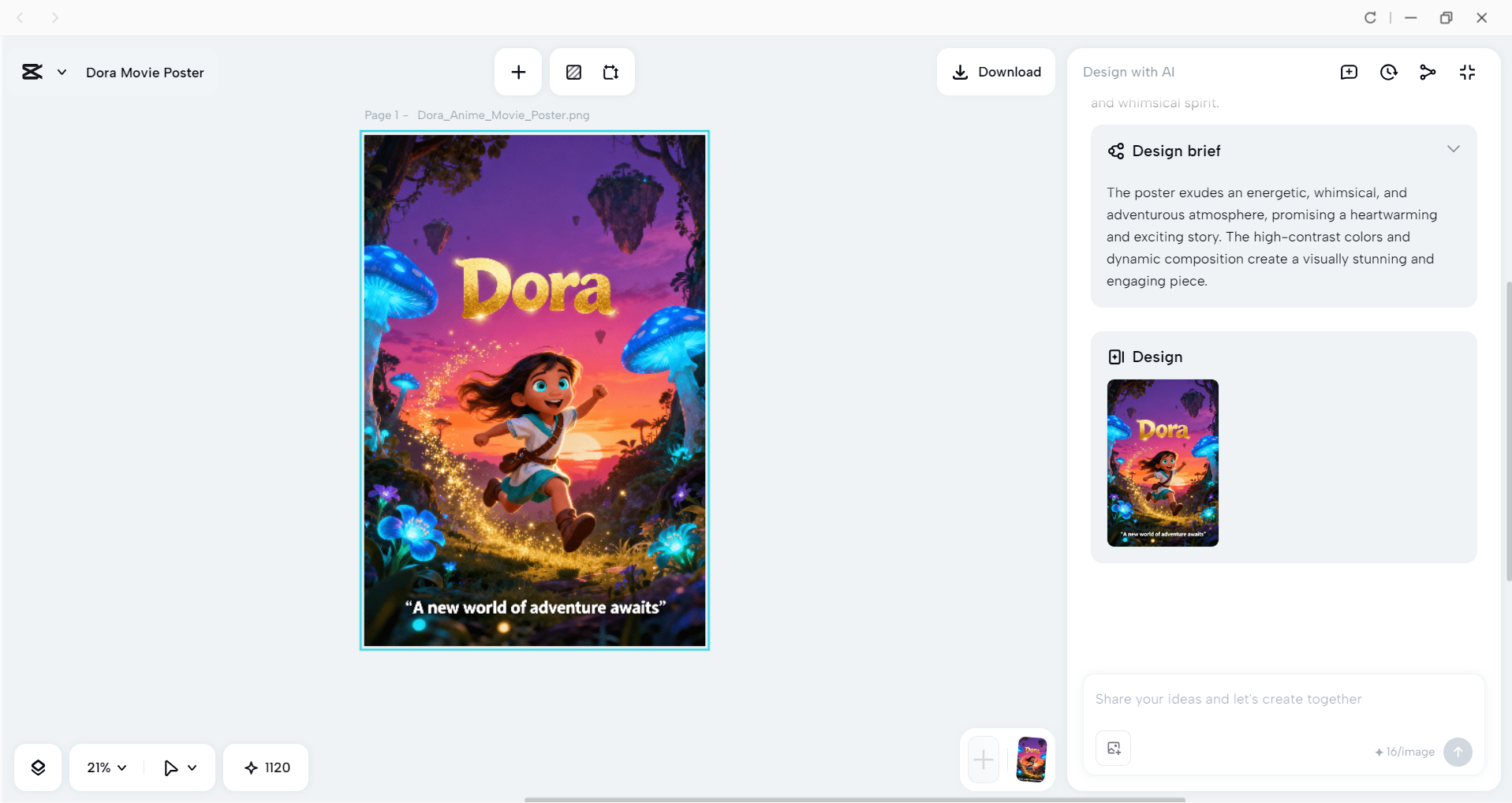
Task: Download the Dora poster
Action: pos(995,72)
